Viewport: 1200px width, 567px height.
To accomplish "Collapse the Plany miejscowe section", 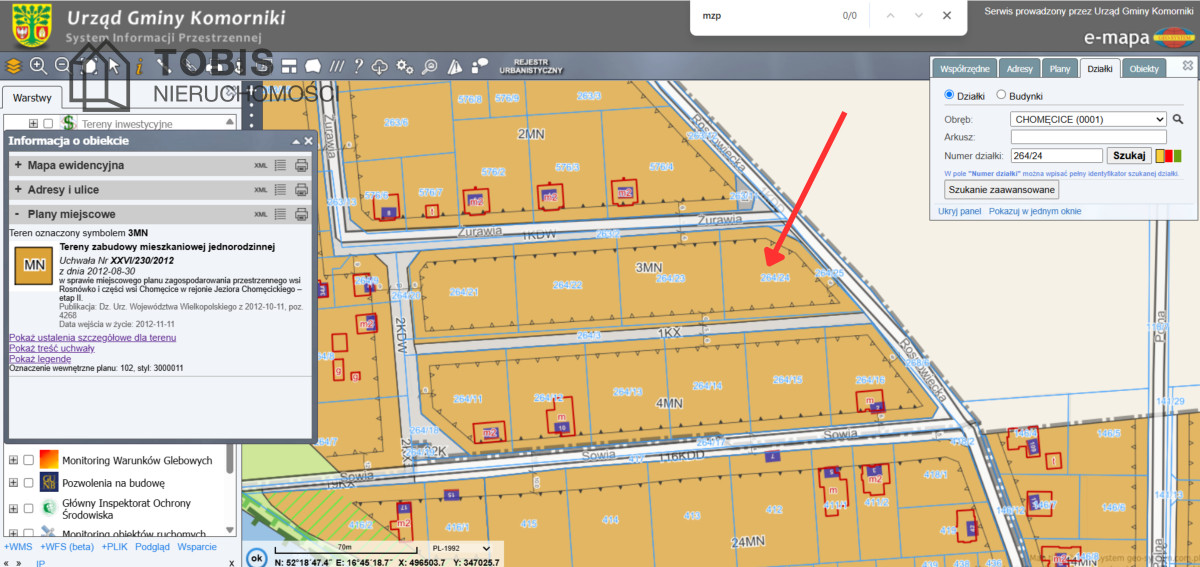I will point(18,214).
